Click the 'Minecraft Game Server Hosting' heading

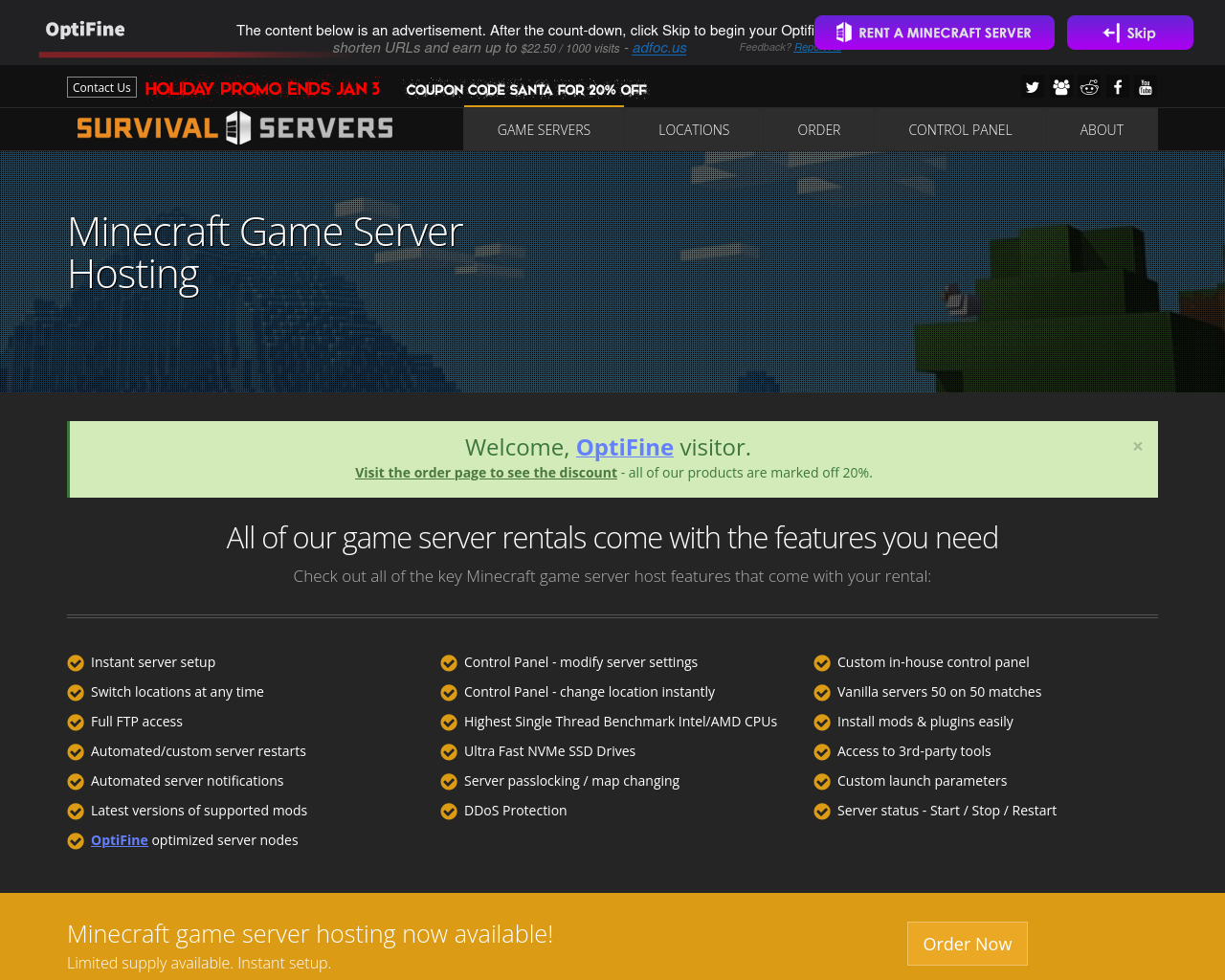point(265,253)
